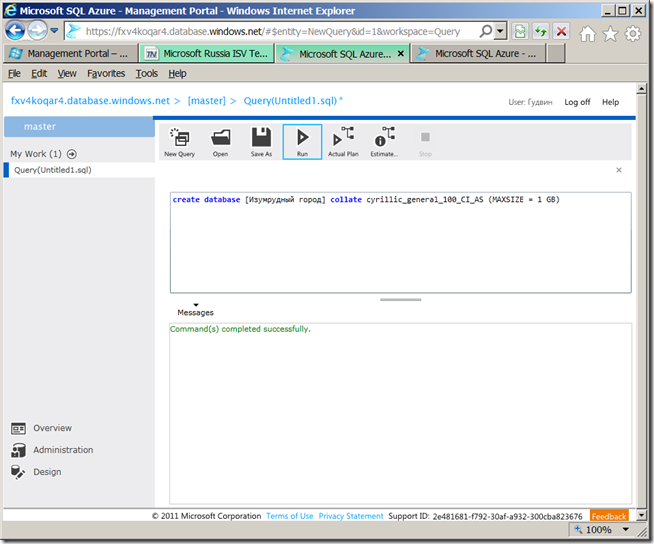Show the Estimated plan

[x=384, y=142]
